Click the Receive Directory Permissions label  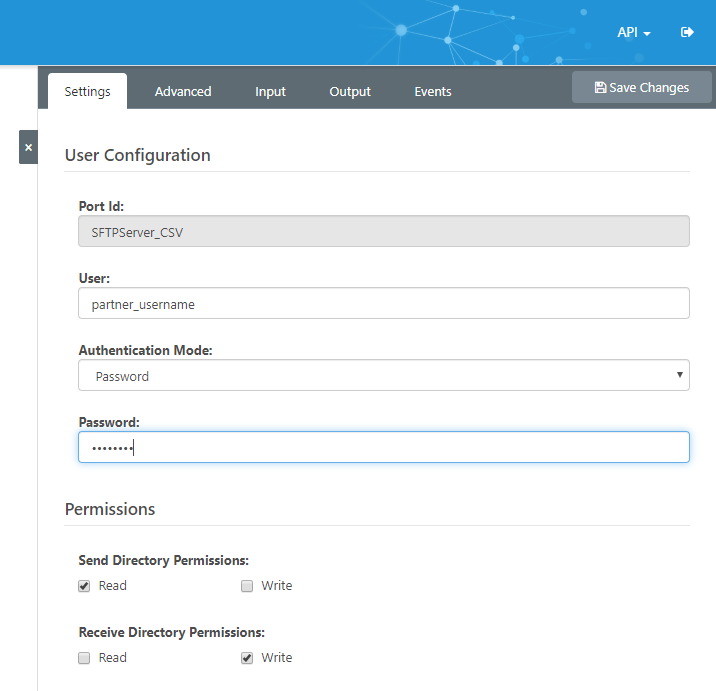pos(172,633)
